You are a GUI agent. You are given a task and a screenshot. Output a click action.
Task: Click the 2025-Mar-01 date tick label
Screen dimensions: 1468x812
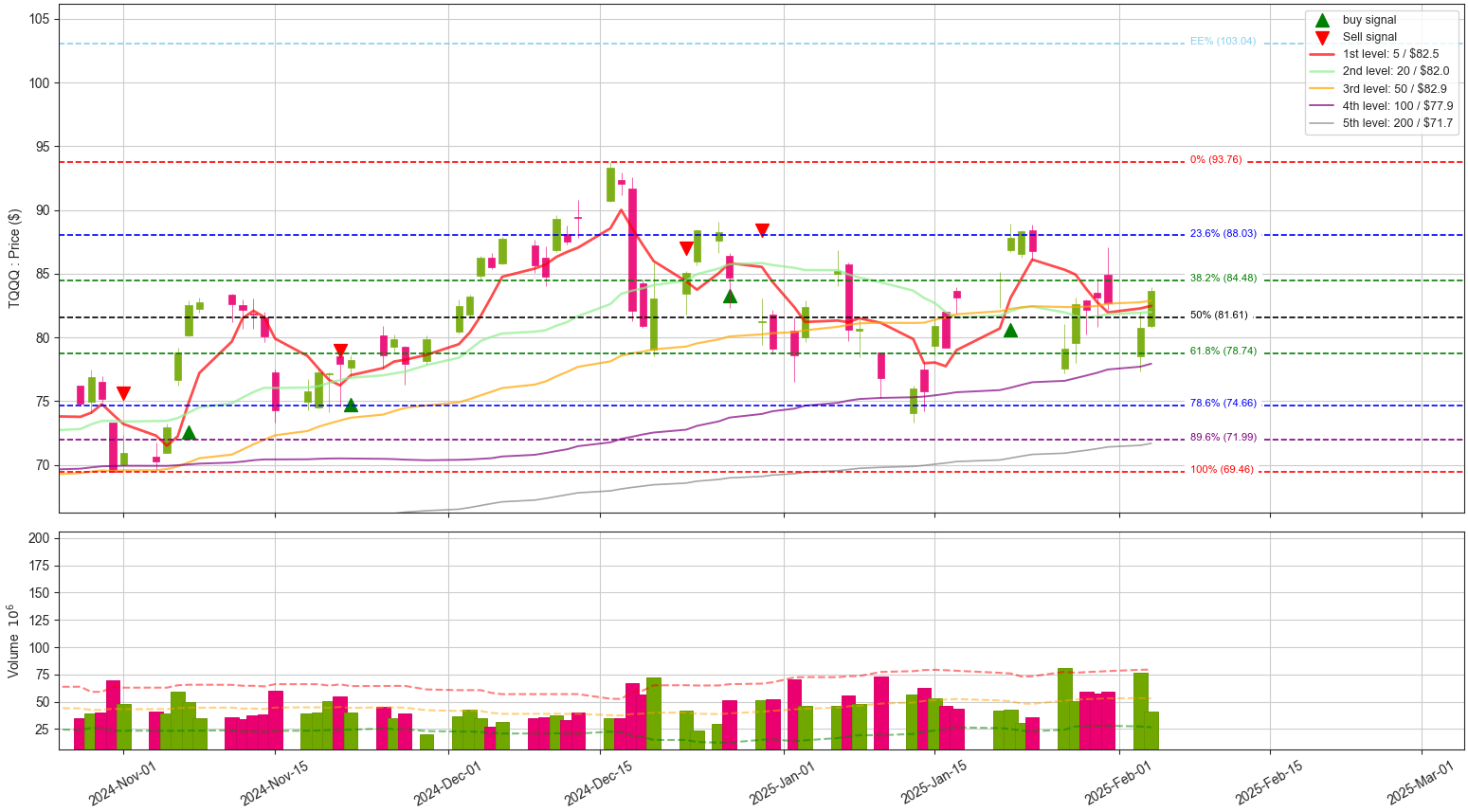click(1421, 783)
